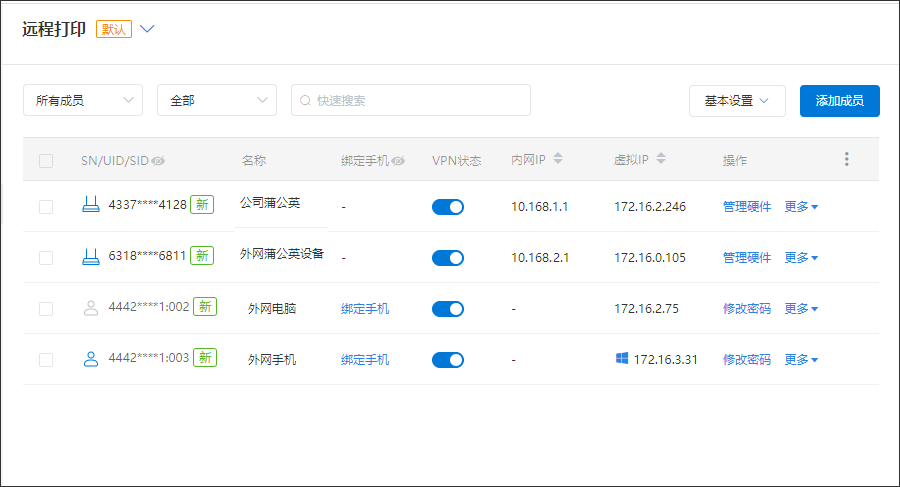Click 绑定手机 link for 外网电脑
The height and width of the screenshot is (487, 900).
click(x=365, y=309)
